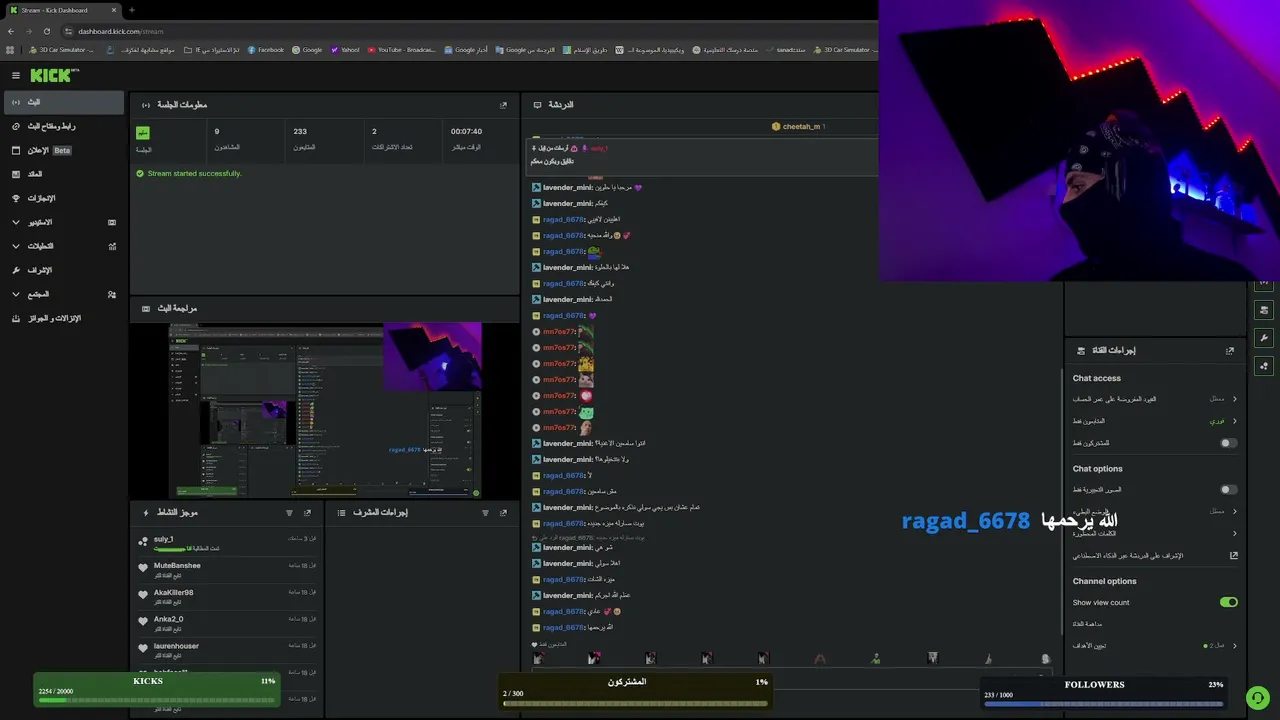Screen dimensions: 1280x720
Task: Open goals setup (تعيين الأهداف) chevron
Action: pos(1235,646)
